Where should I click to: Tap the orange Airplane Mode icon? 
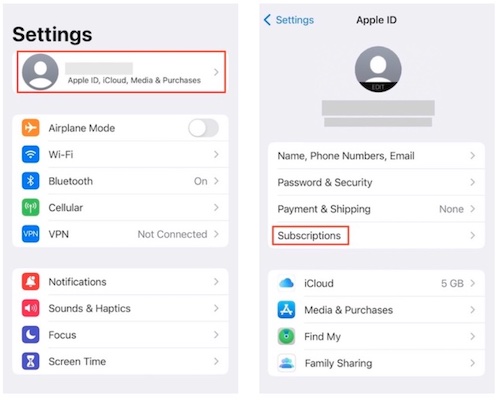click(31, 128)
